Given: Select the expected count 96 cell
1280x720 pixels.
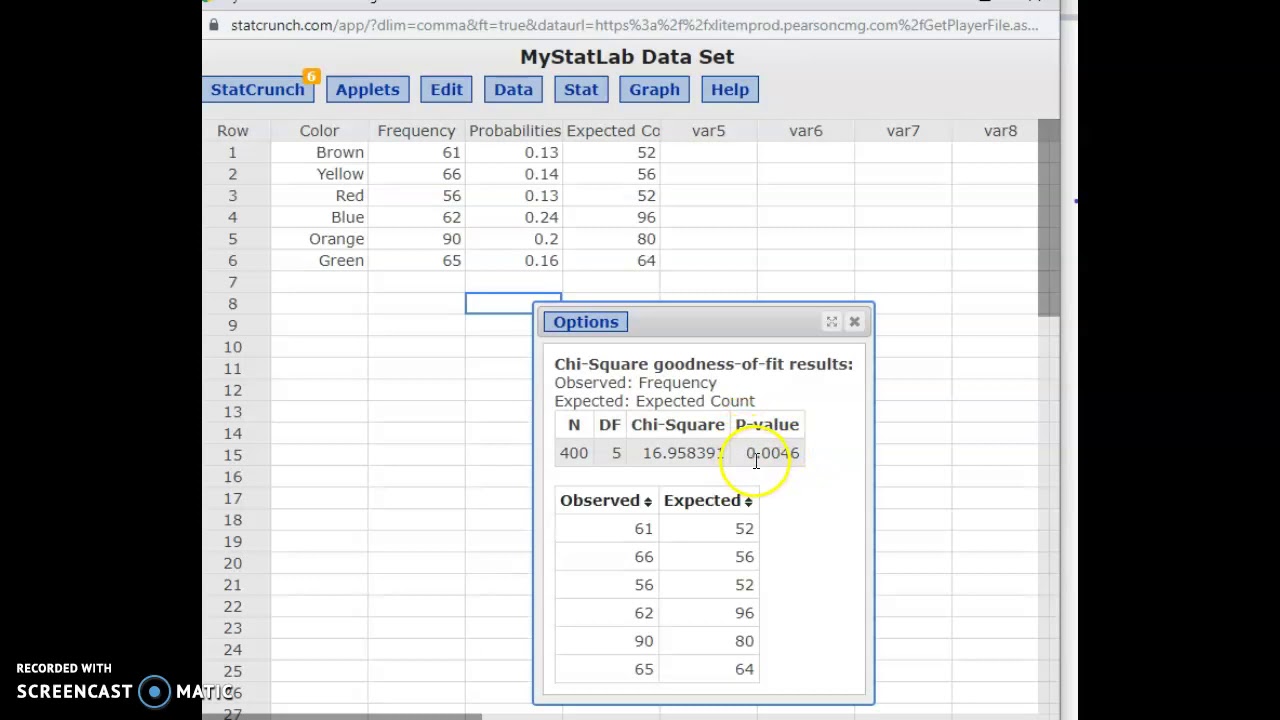Looking at the screenshot, I should (611, 217).
